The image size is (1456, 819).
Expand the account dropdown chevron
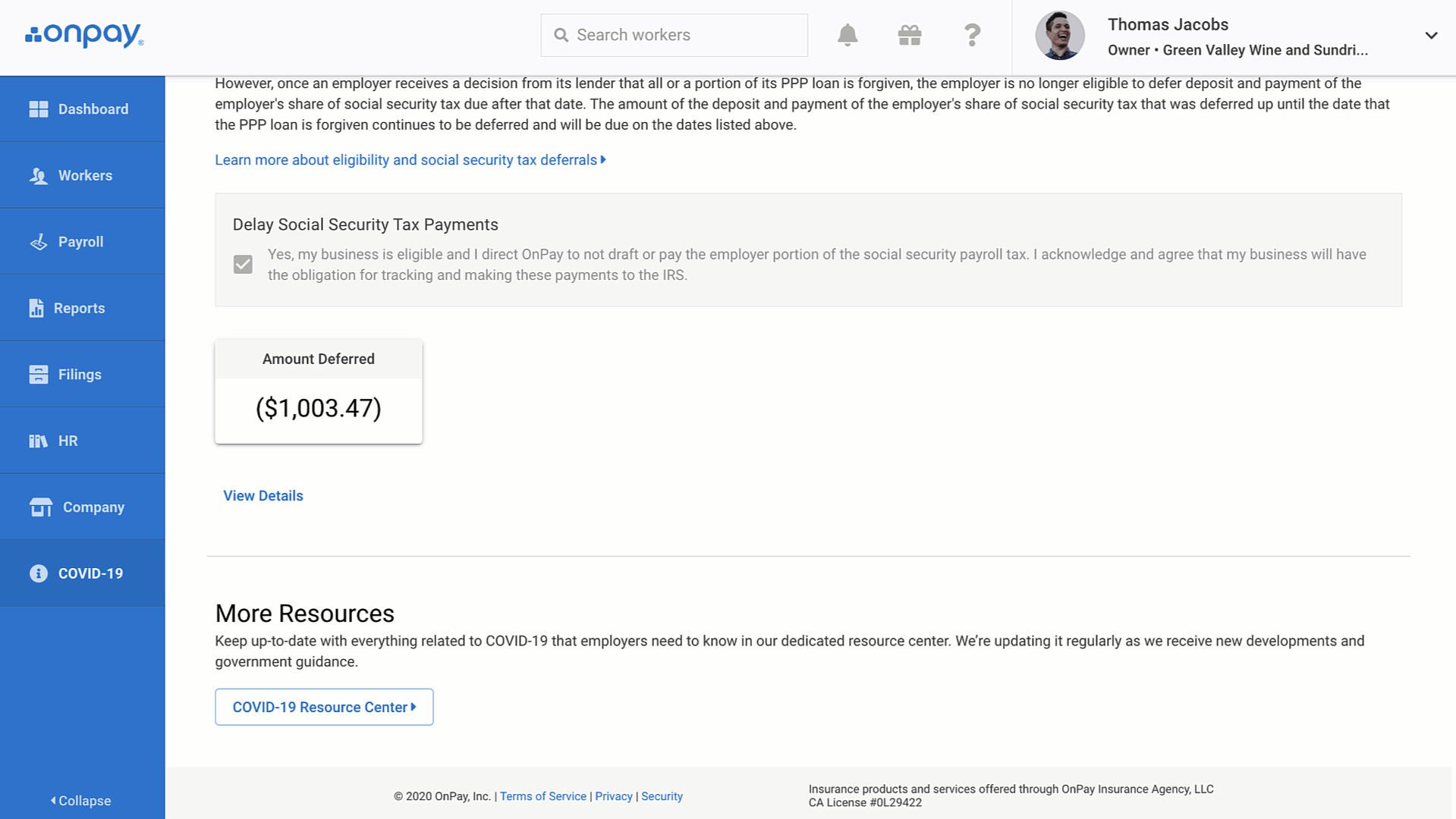tap(1431, 36)
